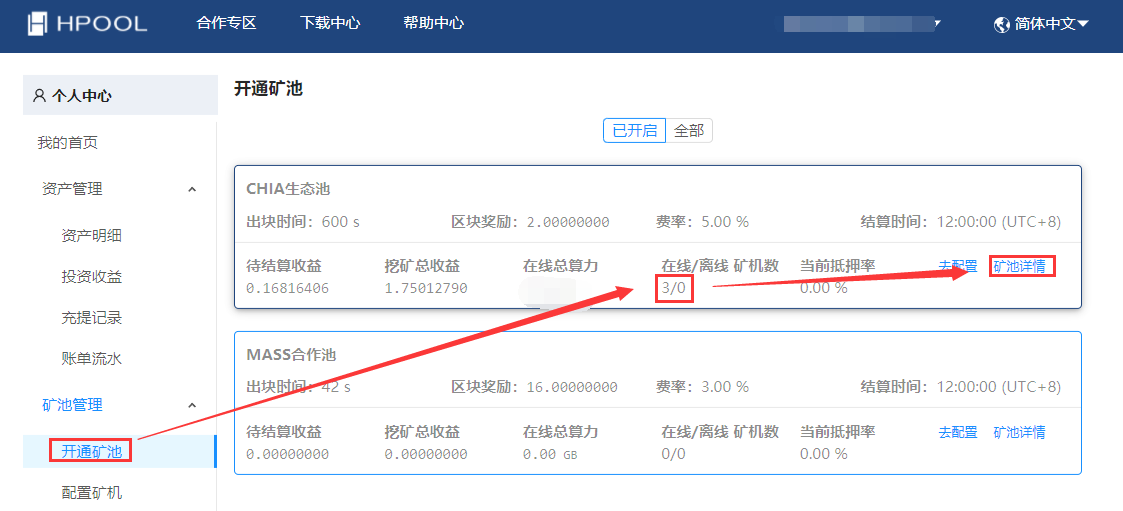Image resolution: width=1123 pixels, height=511 pixels.
Task: Collapse the 矿池管理 sidebar section
Action: pyautogui.click(x=192, y=405)
